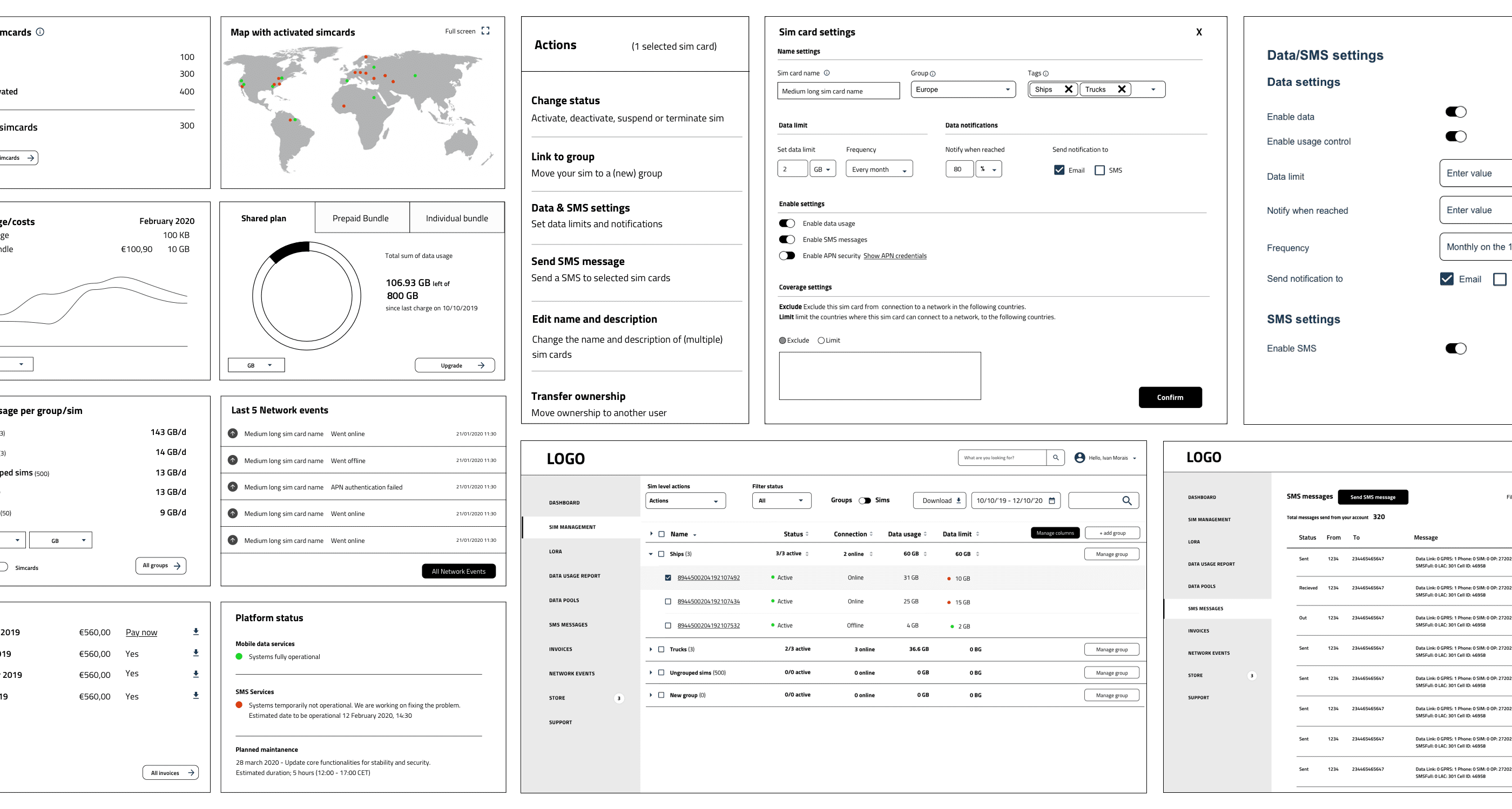This screenshot has height=809, width=1512.
Task: Switch to the Prepaid Bundle tab
Action: 361,217
